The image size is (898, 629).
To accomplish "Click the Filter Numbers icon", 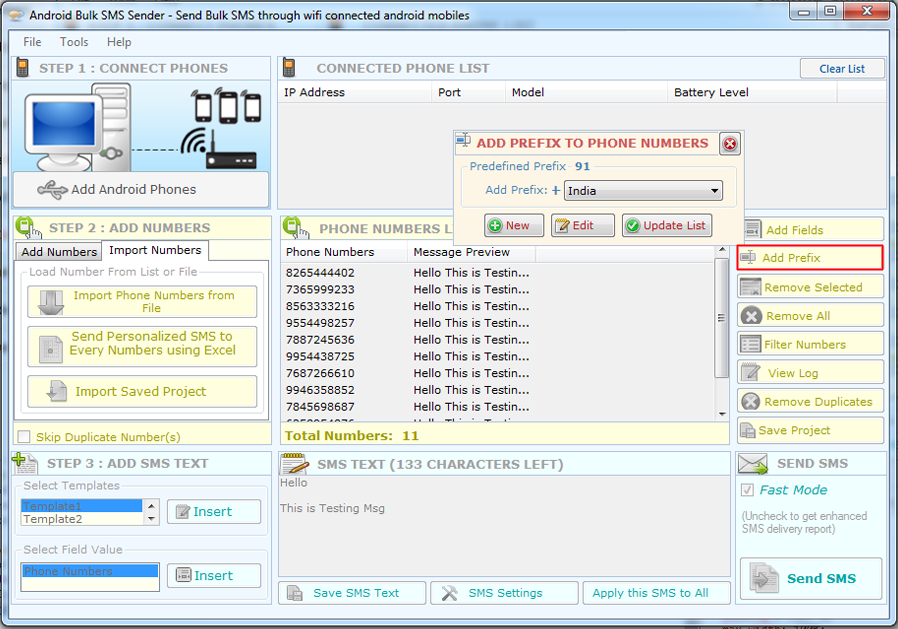I will 751,344.
